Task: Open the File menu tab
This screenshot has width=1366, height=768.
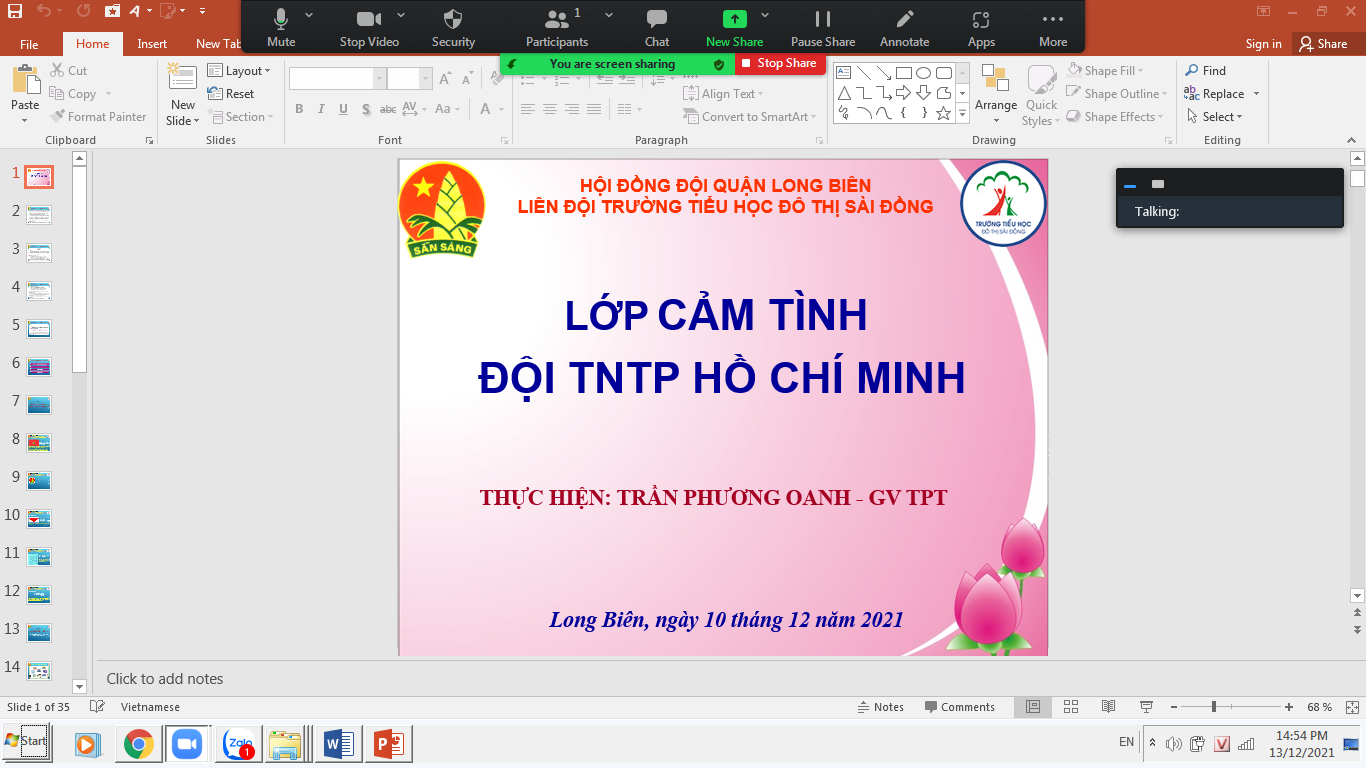Action: [29, 44]
